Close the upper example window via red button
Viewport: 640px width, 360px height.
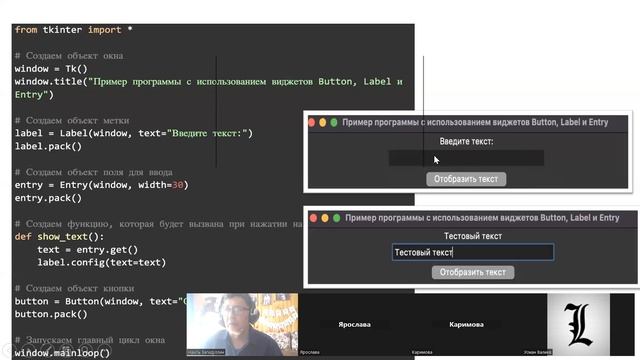pos(312,122)
